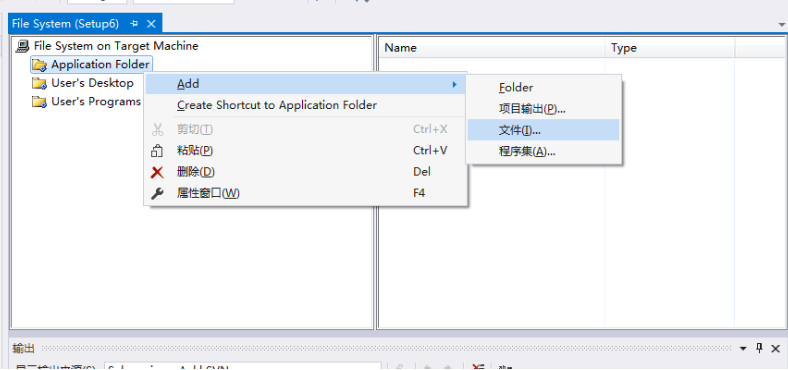Viewport: 788px width, 370px height.
Task: Open the Add submenu in context menu
Action: 305,84
